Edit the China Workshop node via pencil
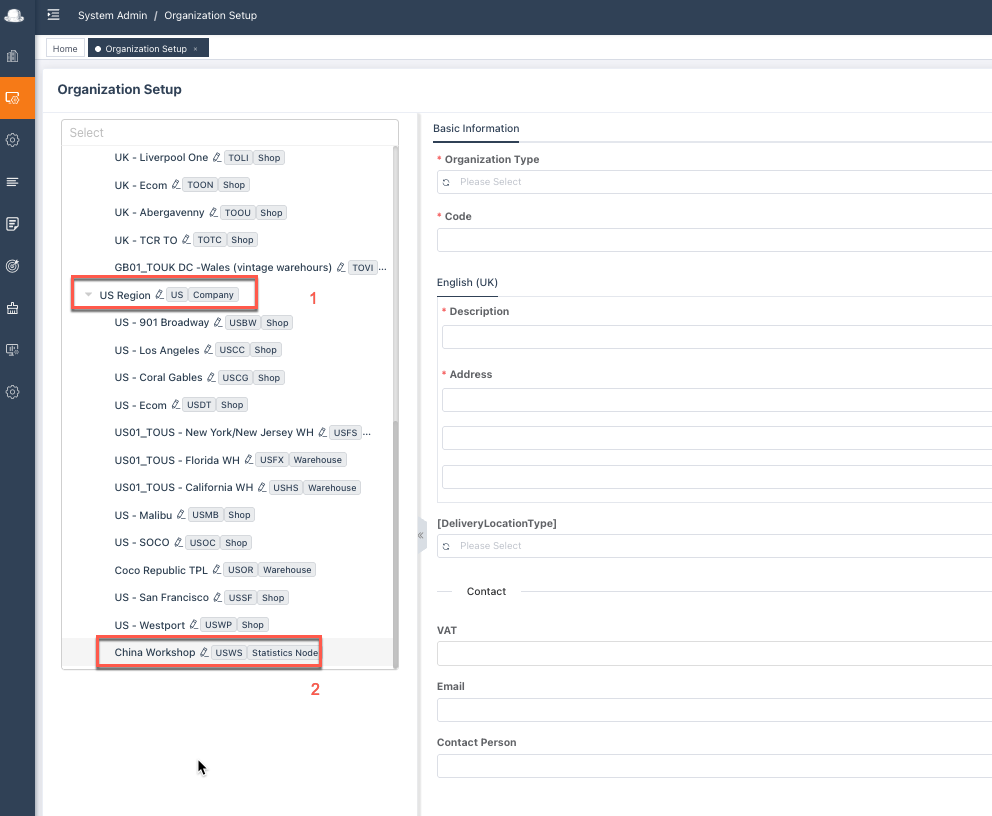Image resolution: width=992 pixels, height=816 pixels. [x=204, y=652]
